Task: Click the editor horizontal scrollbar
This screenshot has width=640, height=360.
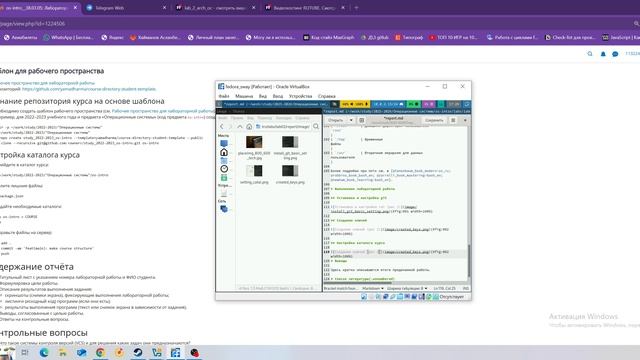Action: coord(359,282)
